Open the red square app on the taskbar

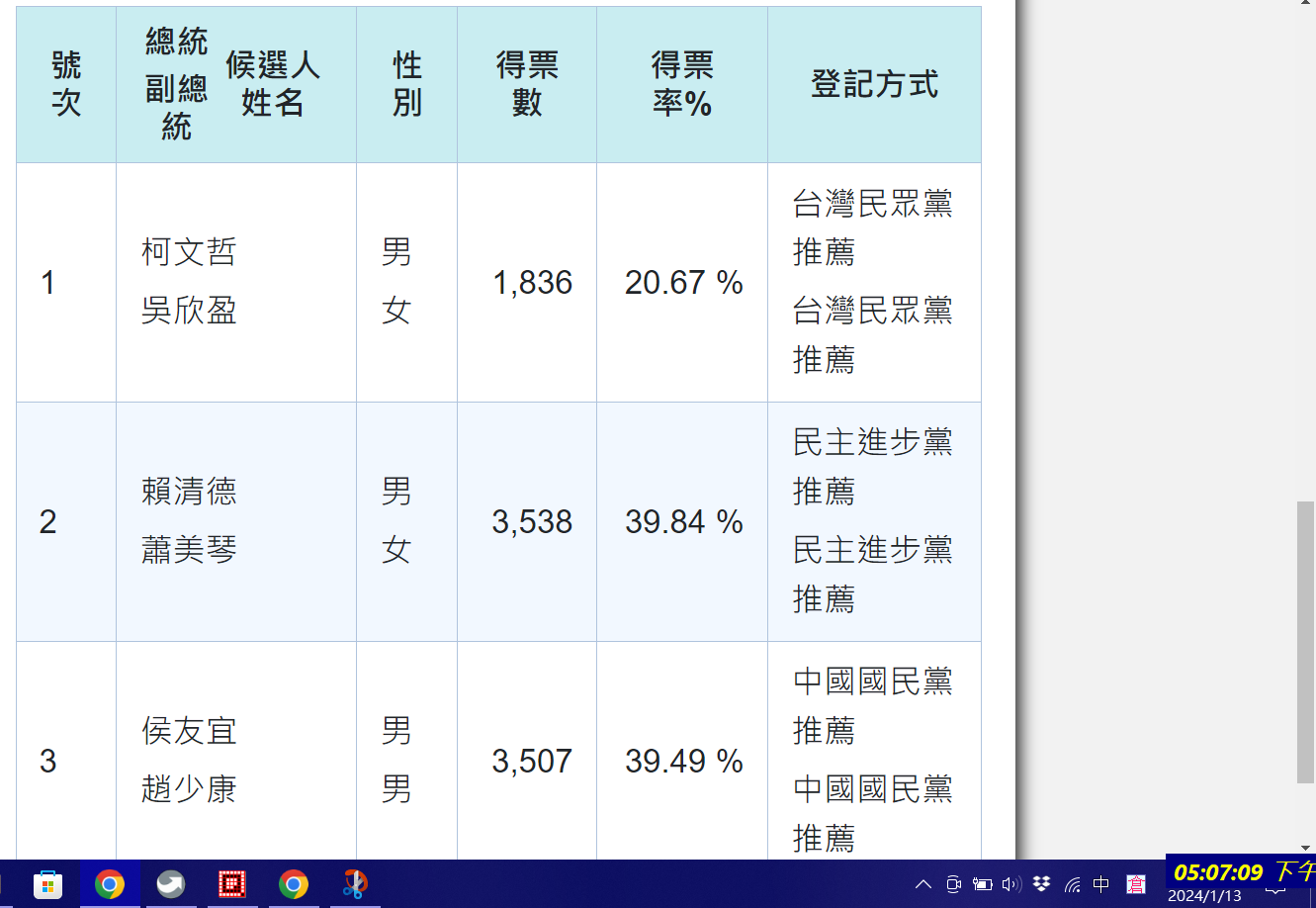[x=232, y=884]
